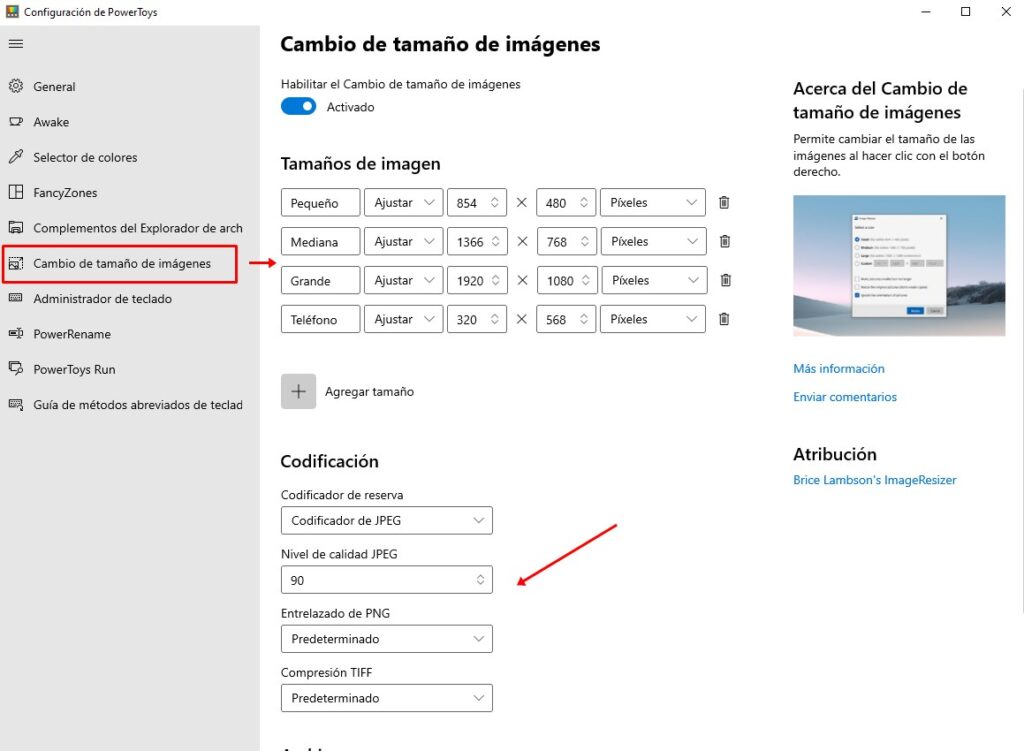The image size is (1024, 751).
Task: Click the PowerRename icon
Action: (16, 333)
